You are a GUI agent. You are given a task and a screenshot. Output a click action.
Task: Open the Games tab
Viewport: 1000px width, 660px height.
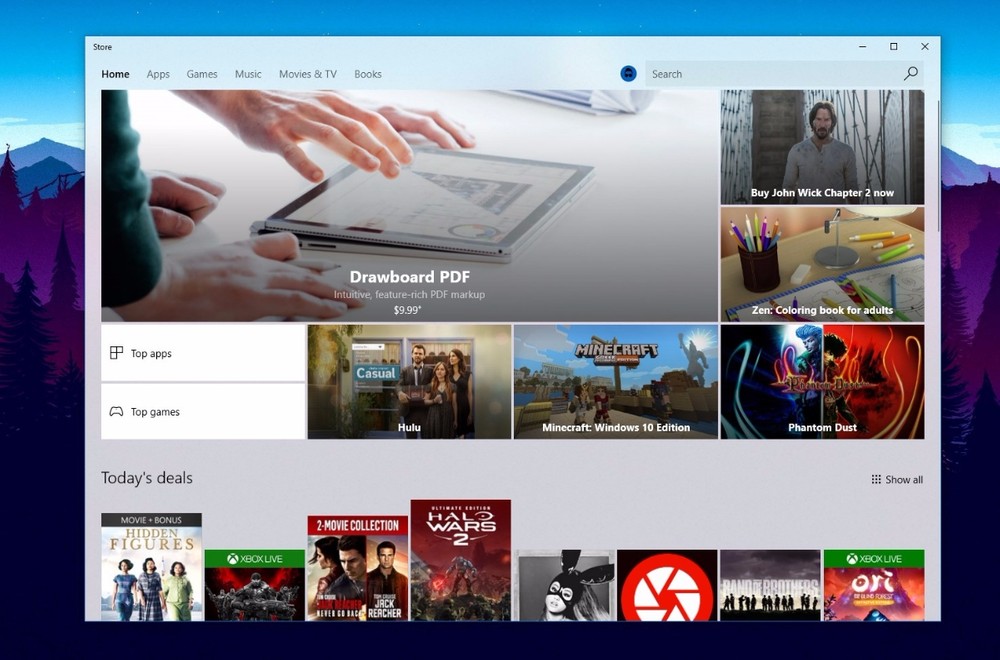[x=202, y=74]
